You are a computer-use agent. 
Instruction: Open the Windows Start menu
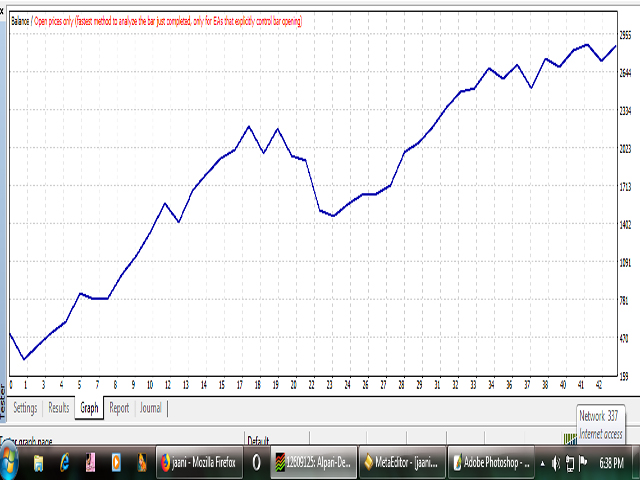pos(9,463)
